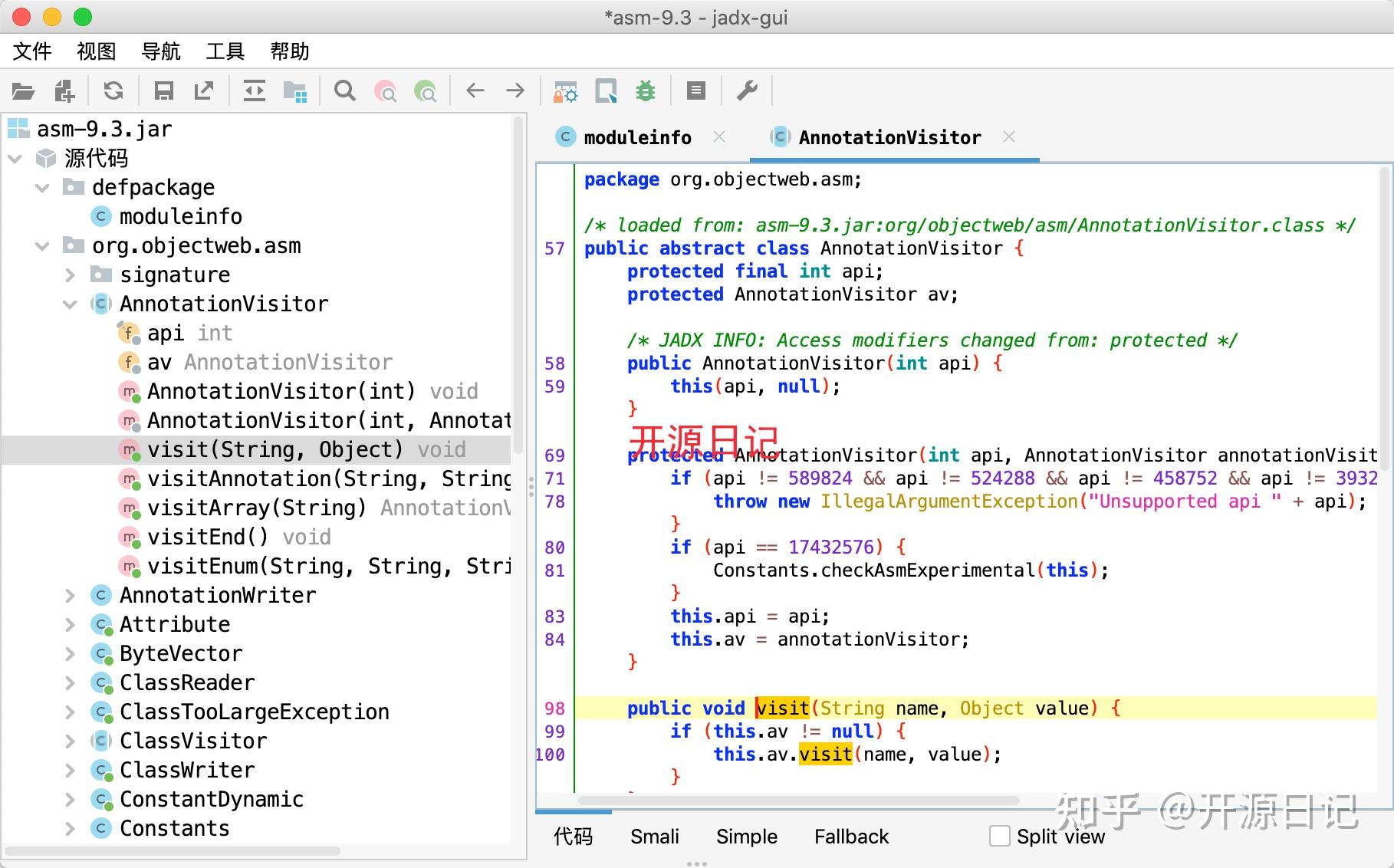Click the visitEnd method icon
This screenshot has height=868, width=1394.
click(129, 537)
